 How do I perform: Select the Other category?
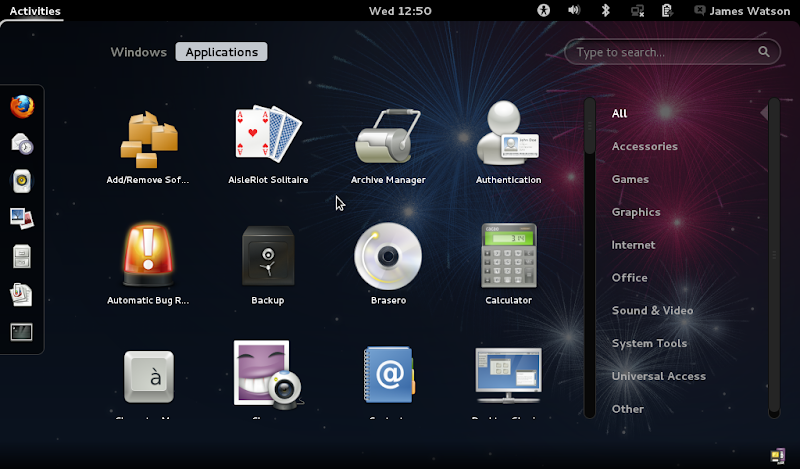(x=628, y=409)
